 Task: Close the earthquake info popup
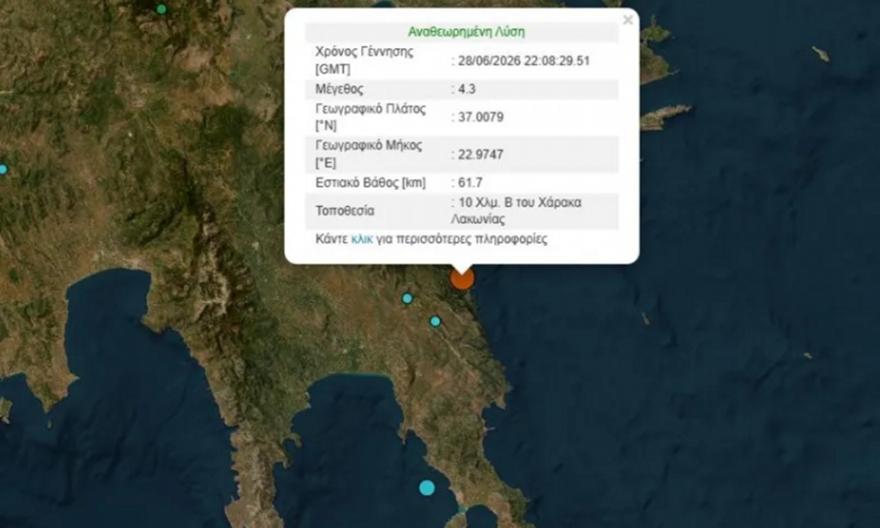(627, 20)
